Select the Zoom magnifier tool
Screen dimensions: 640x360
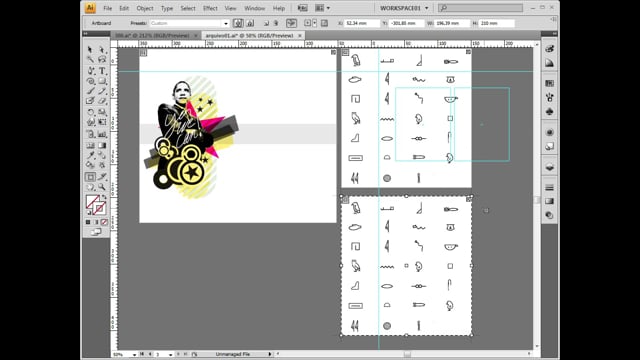click(x=102, y=187)
